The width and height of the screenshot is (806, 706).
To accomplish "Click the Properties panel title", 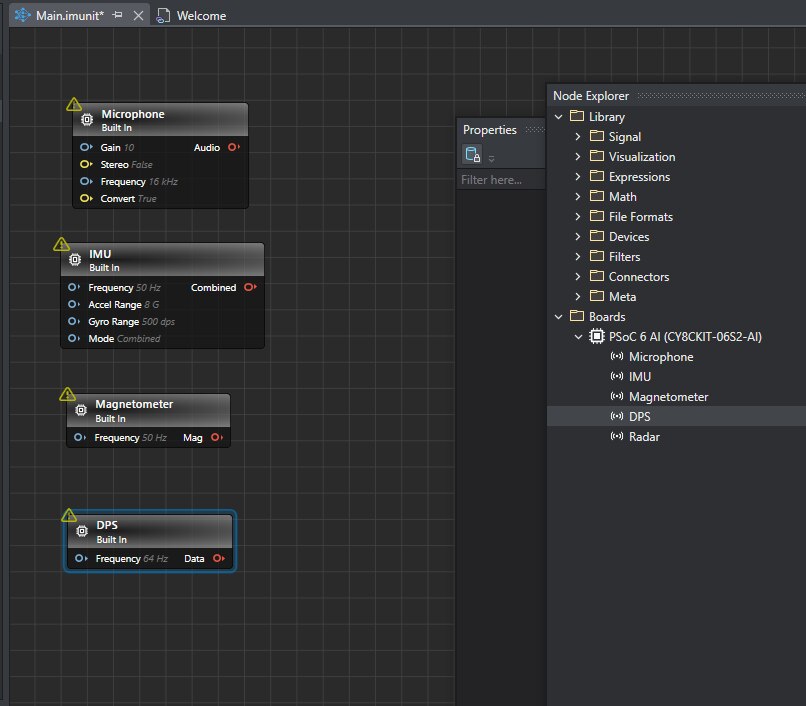I will click(489, 130).
